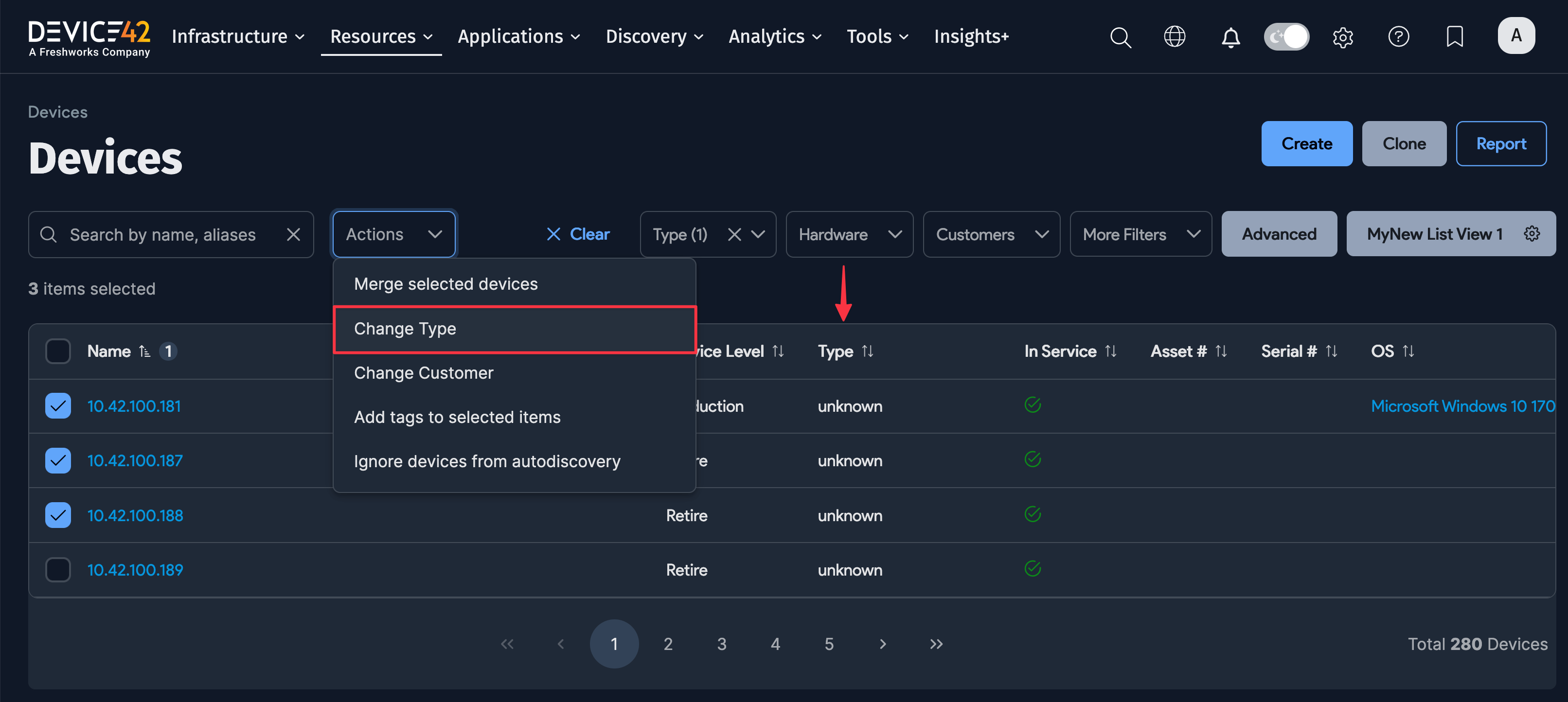Select the 10.42.100.189 row checkbox
Screen dimensions: 1568x702
[57, 569]
